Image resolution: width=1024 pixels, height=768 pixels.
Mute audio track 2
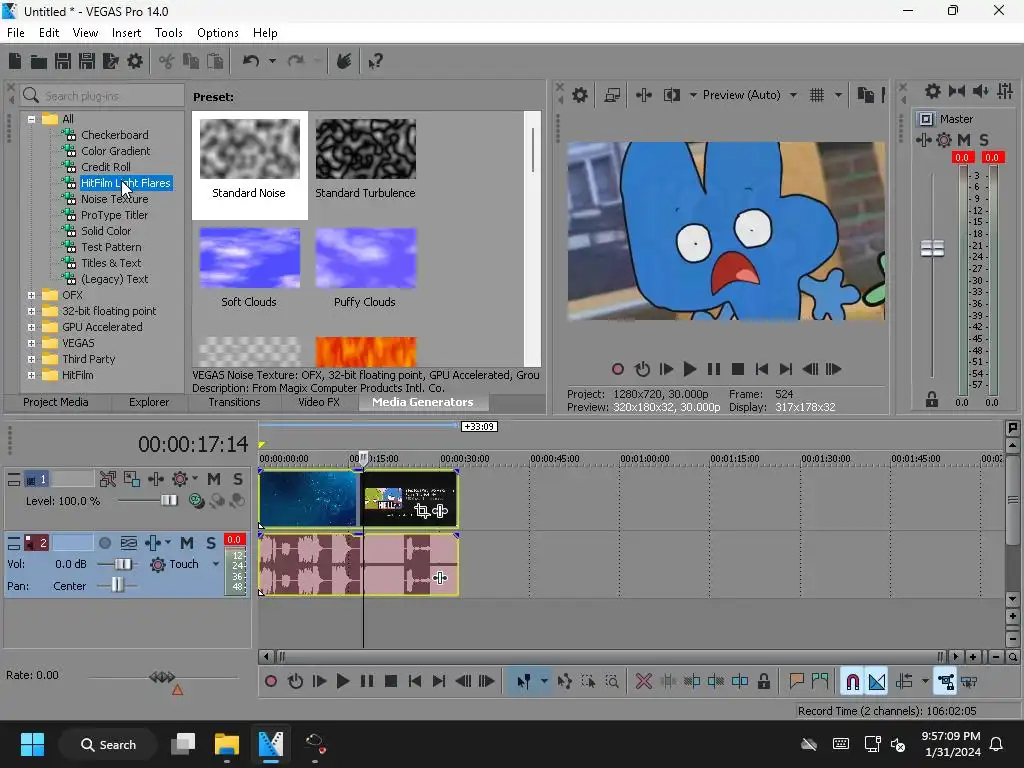pos(187,543)
